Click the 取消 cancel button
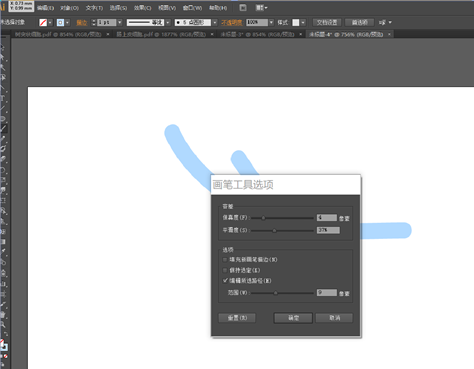The height and width of the screenshot is (369, 474). (334, 318)
